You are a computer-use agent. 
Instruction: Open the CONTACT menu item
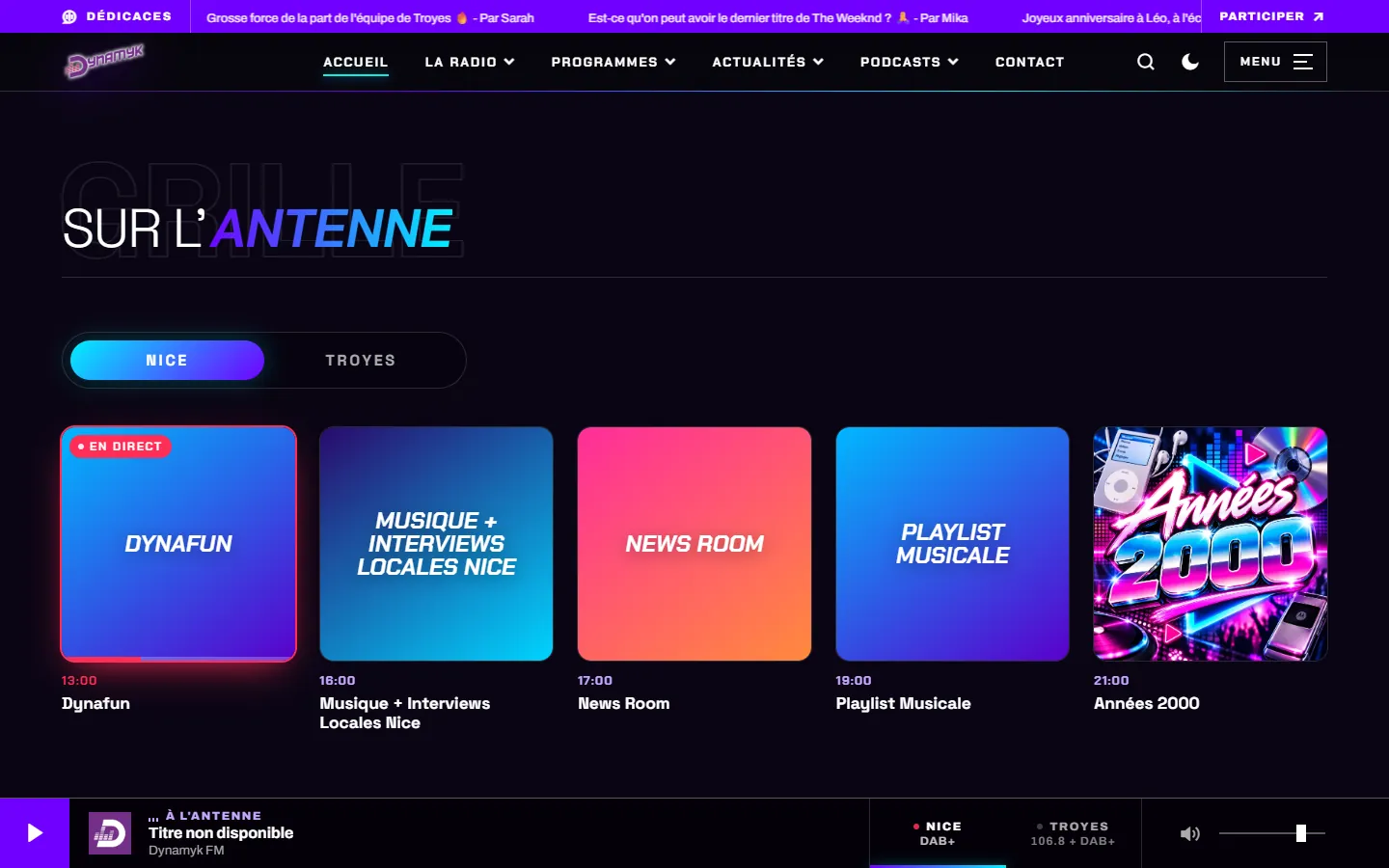click(x=1030, y=62)
